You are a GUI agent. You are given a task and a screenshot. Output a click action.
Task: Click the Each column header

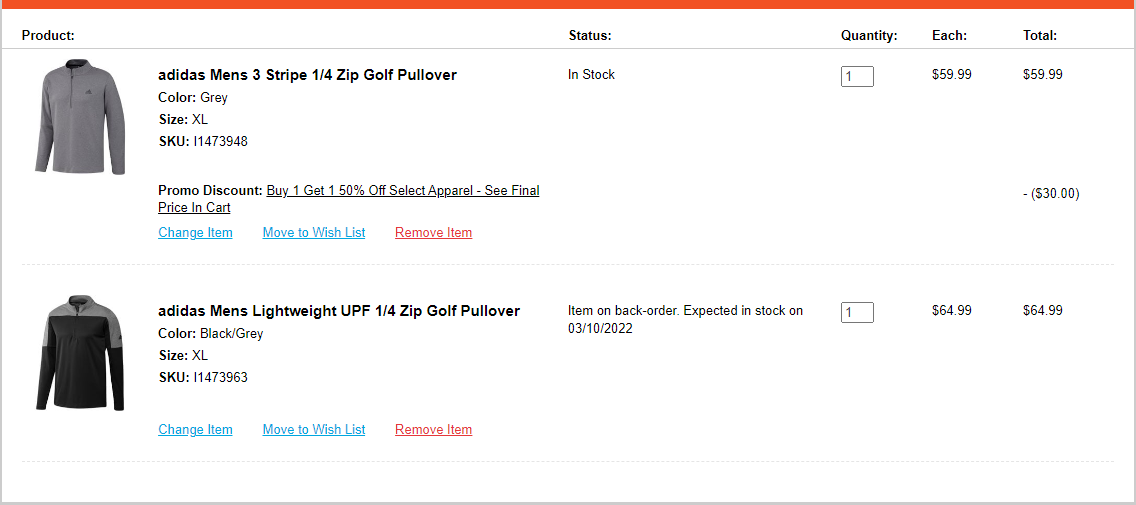[949, 35]
